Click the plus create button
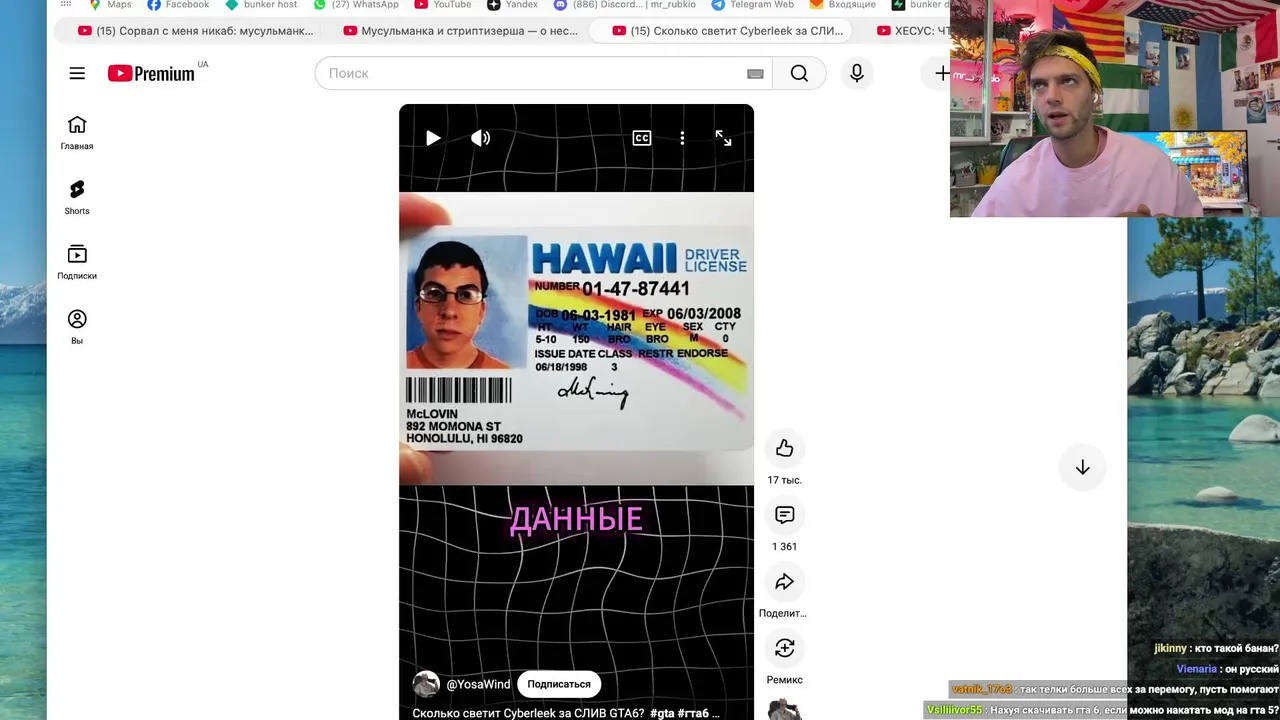 tap(942, 73)
